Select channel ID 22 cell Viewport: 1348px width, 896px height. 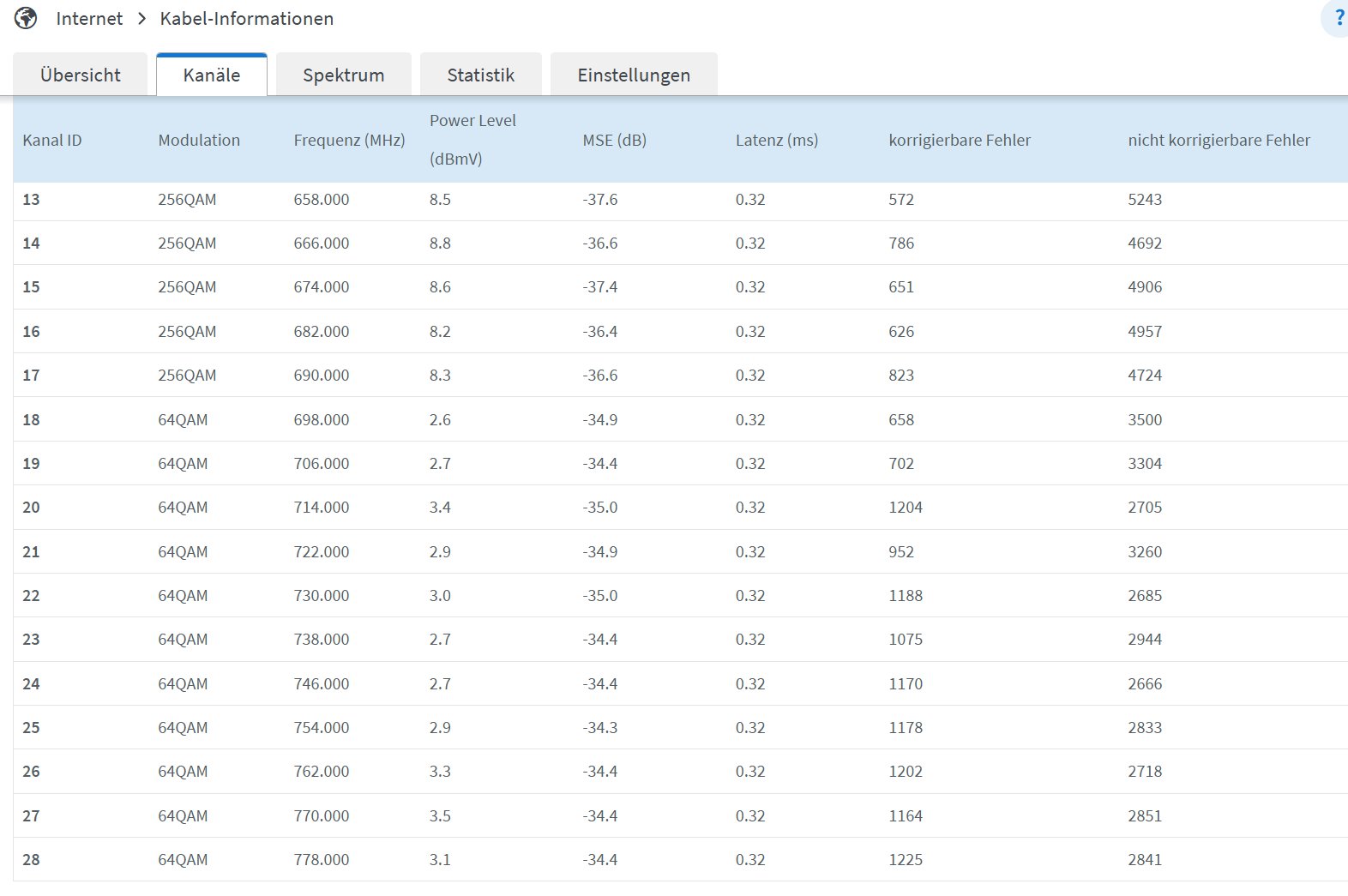[31, 596]
